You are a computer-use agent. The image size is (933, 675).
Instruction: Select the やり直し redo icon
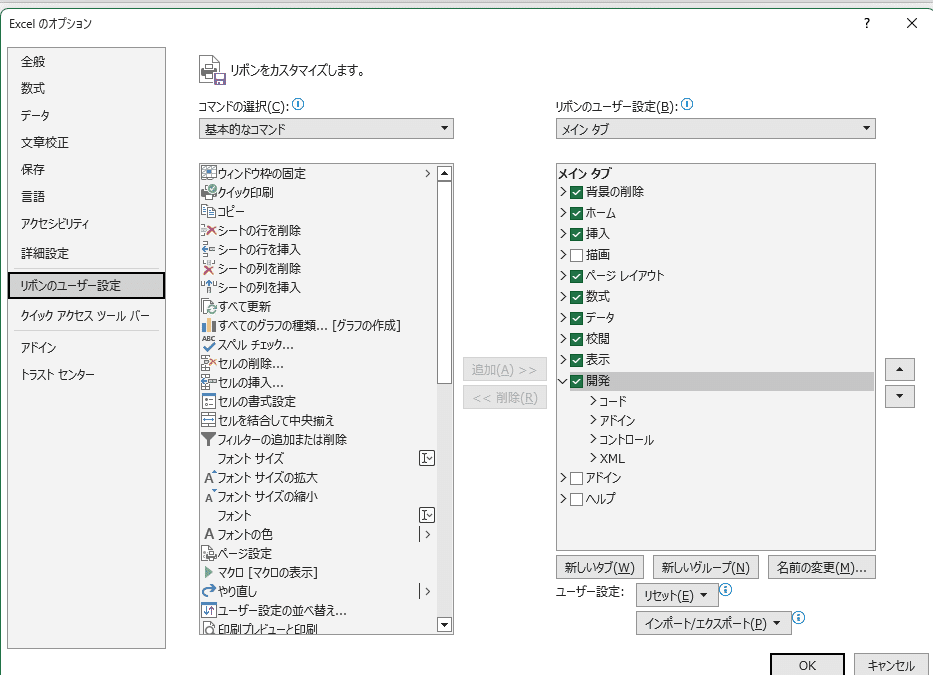tap(208, 591)
